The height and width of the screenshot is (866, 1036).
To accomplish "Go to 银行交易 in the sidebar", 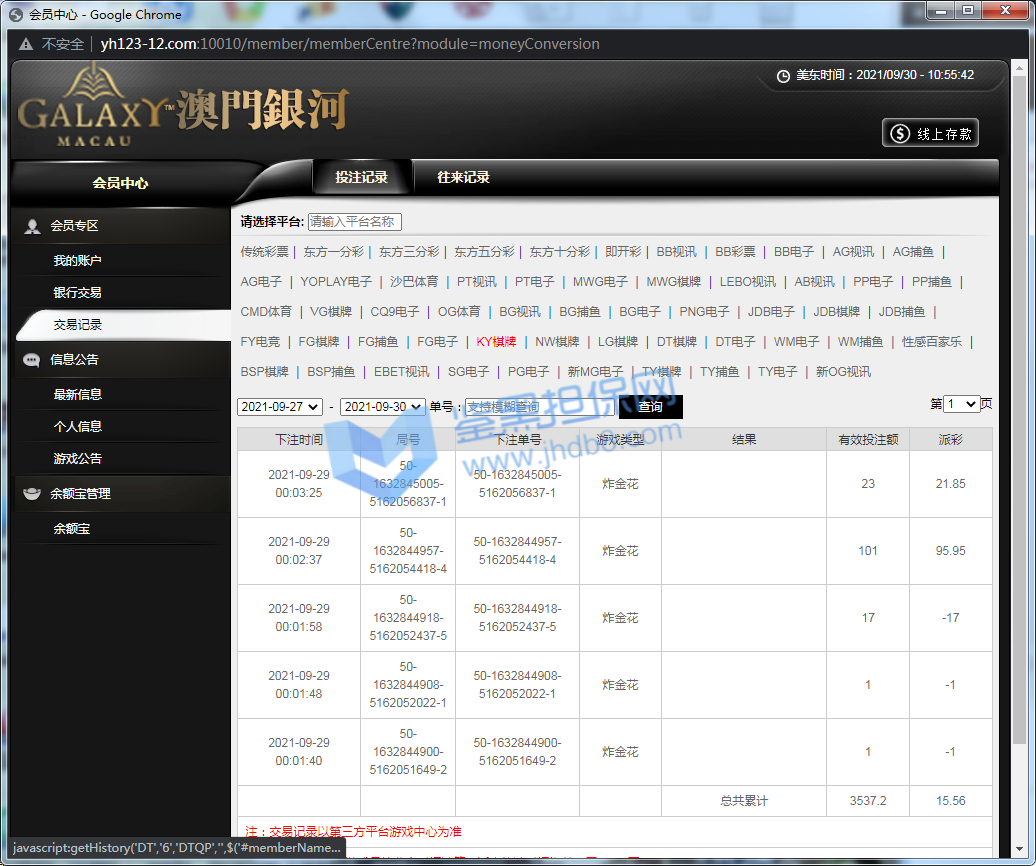I will [x=77, y=293].
